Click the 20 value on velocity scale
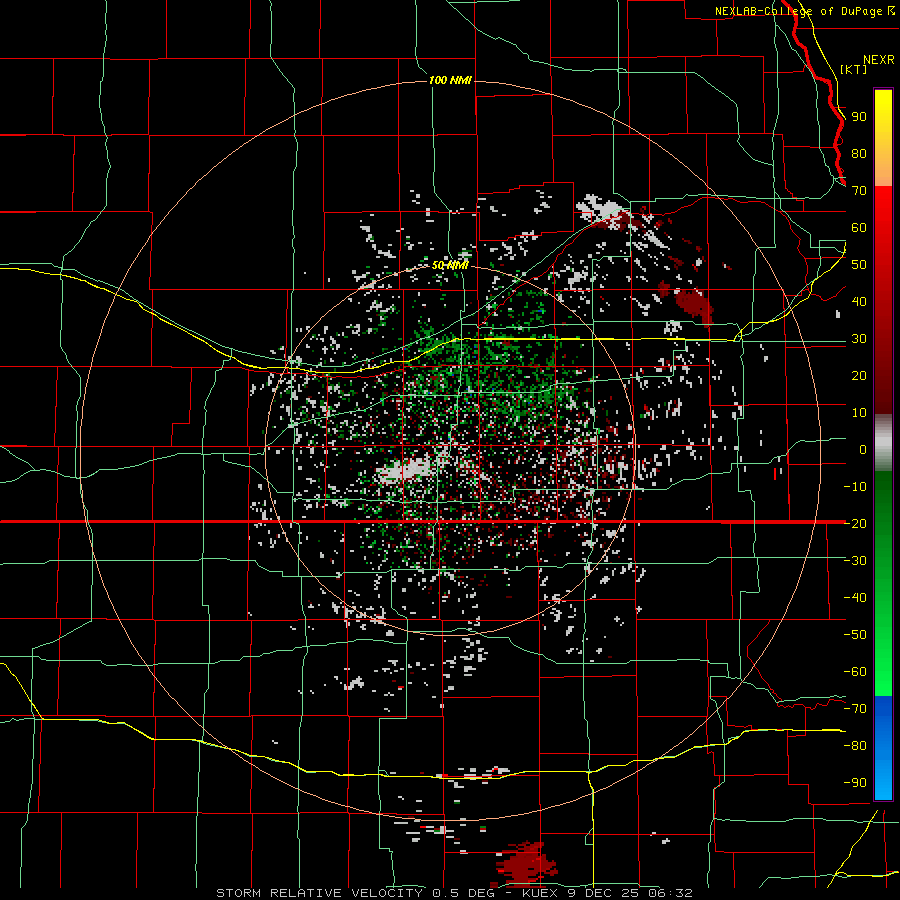Viewport: 900px width, 900px height. pyautogui.click(x=859, y=375)
